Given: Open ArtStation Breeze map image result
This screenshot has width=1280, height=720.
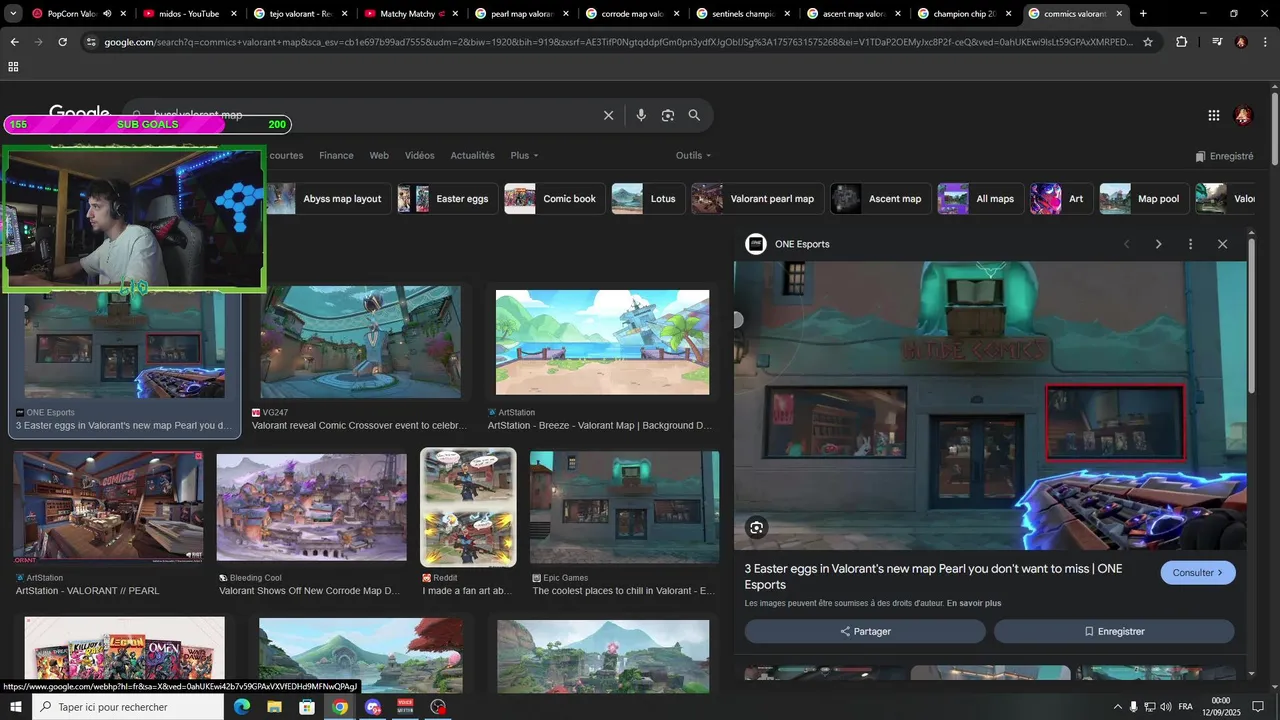Looking at the screenshot, I should 602,342.
